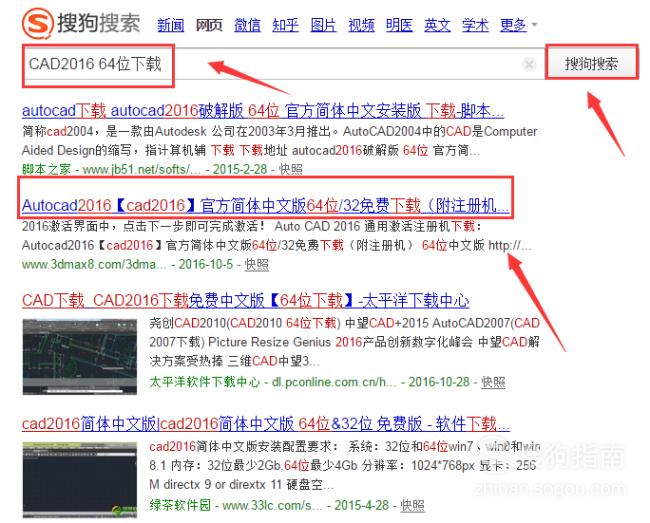Image resolution: width=650 pixels, height=523 pixels.
Task: Open the 视频 tab
Action: [361, 25]
